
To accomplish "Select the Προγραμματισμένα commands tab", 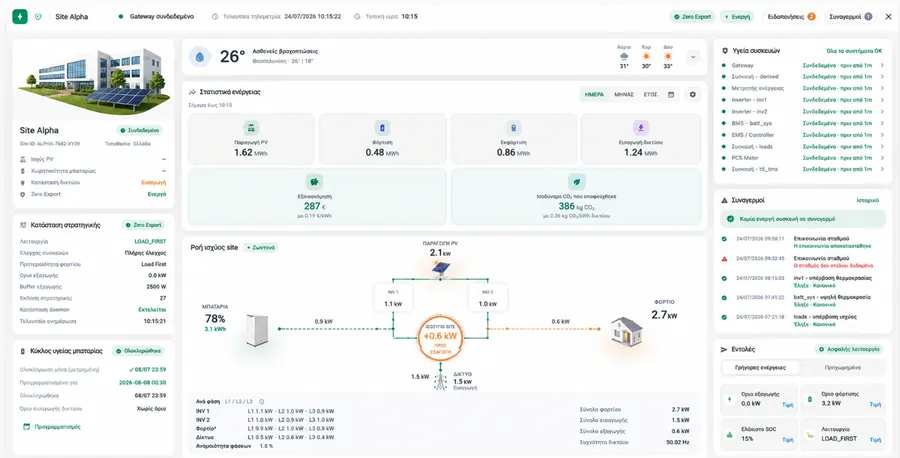I will [842, 367].
